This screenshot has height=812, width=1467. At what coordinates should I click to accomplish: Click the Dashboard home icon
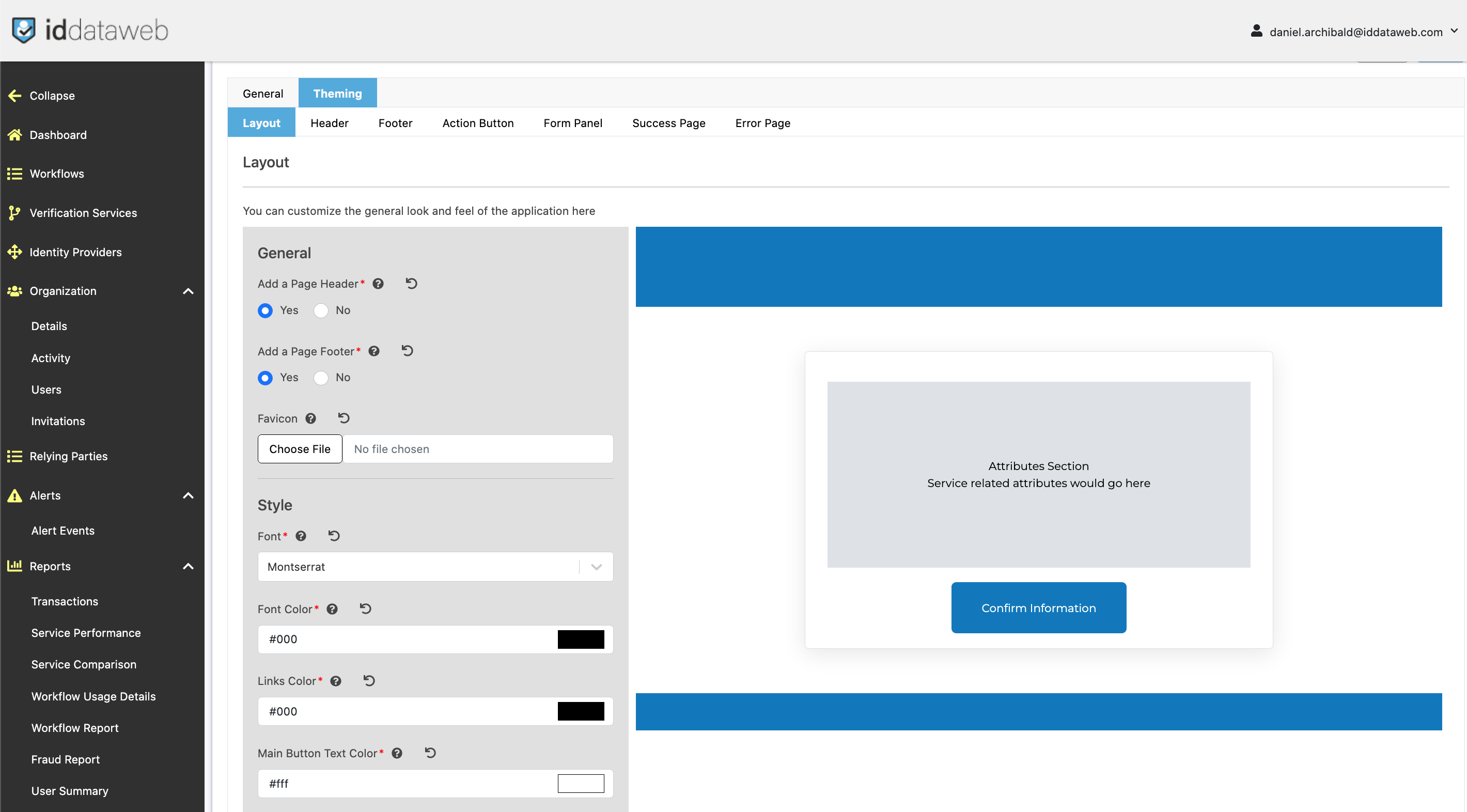coord(15,135)
